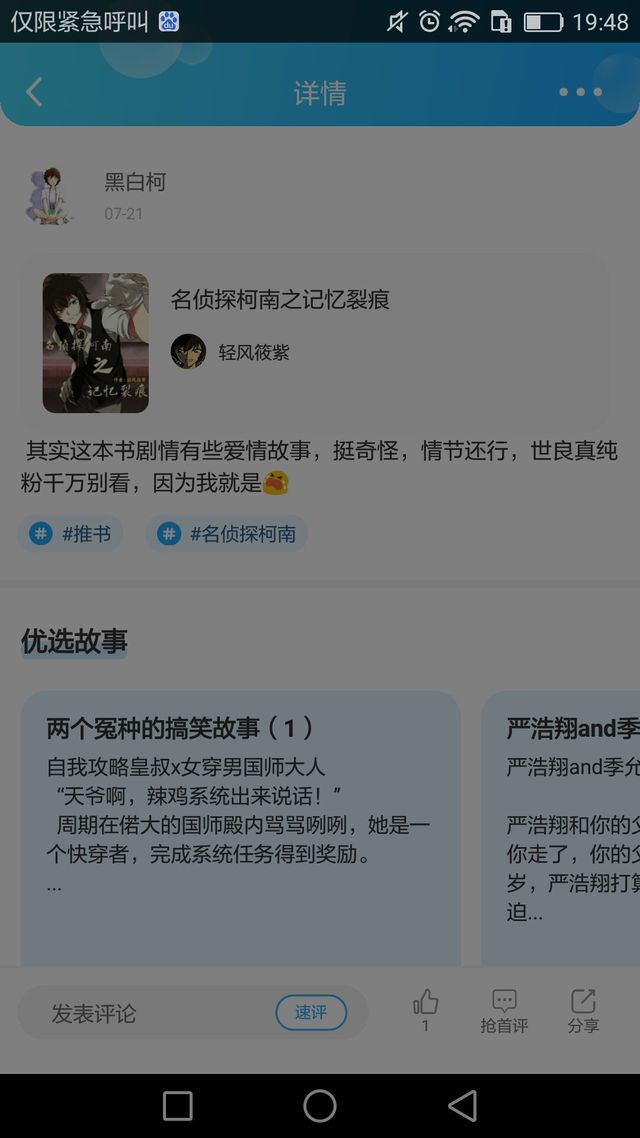The width and height of the screenshot is (640, 1138).
Task: Tap the thumbs-up like icon
Action: (425, 1002)
